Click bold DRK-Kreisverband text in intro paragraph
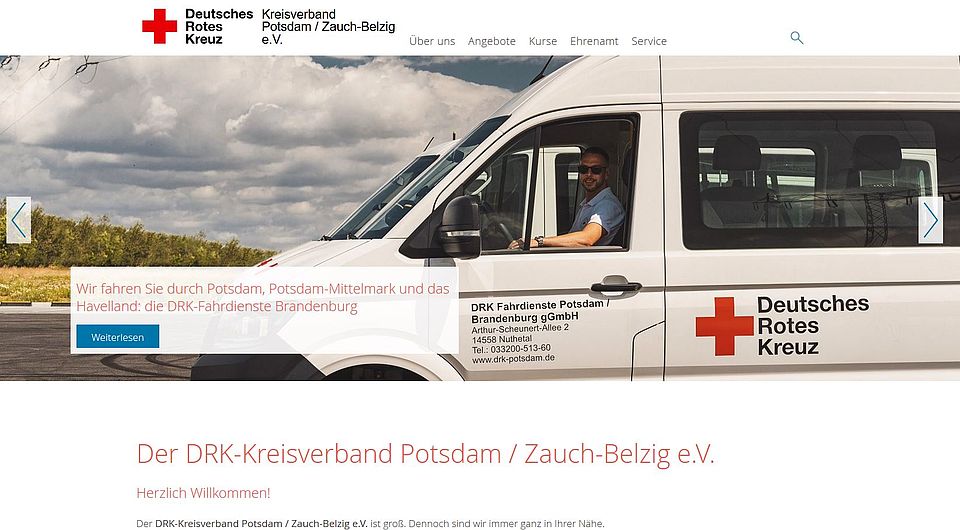 click(261, 524)
